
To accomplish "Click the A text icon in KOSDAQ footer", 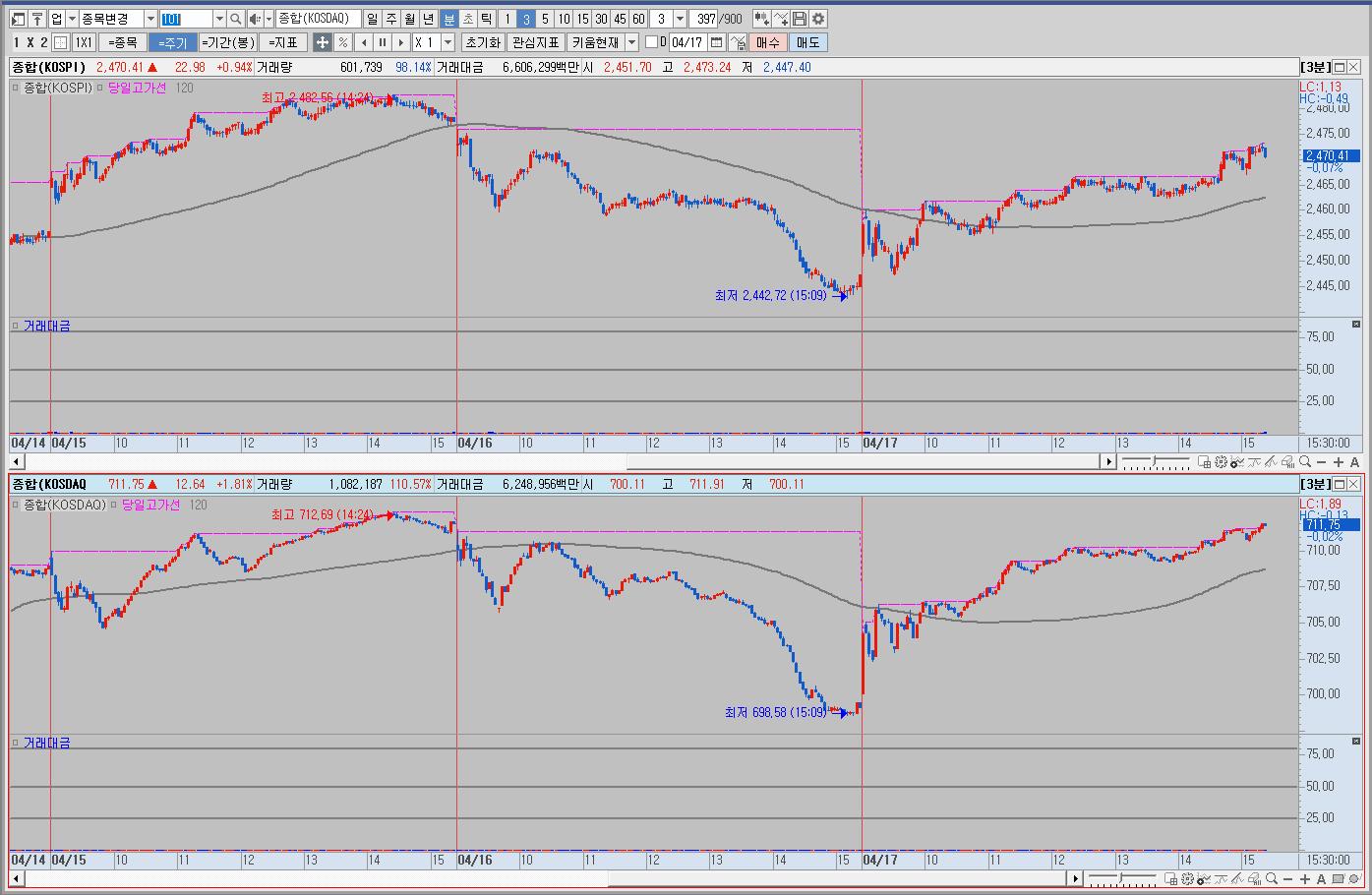I will (1321, 879).
